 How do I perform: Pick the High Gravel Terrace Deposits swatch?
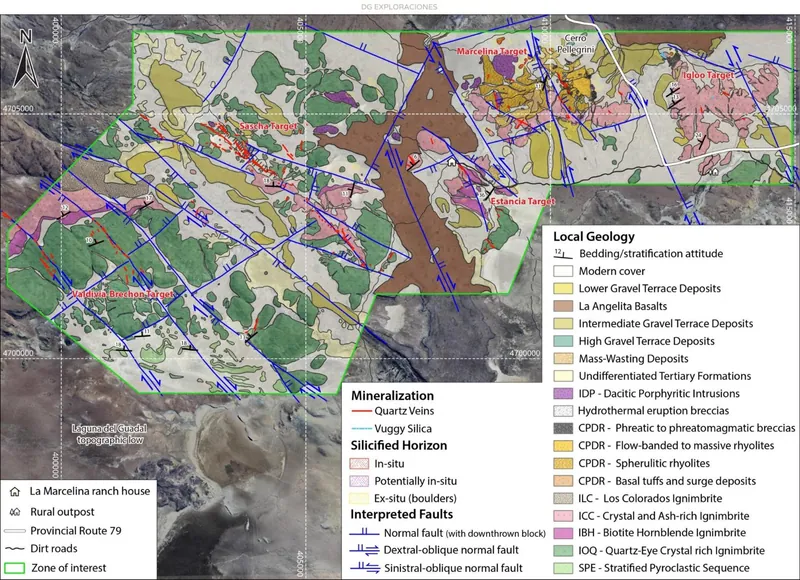[563, 341]
